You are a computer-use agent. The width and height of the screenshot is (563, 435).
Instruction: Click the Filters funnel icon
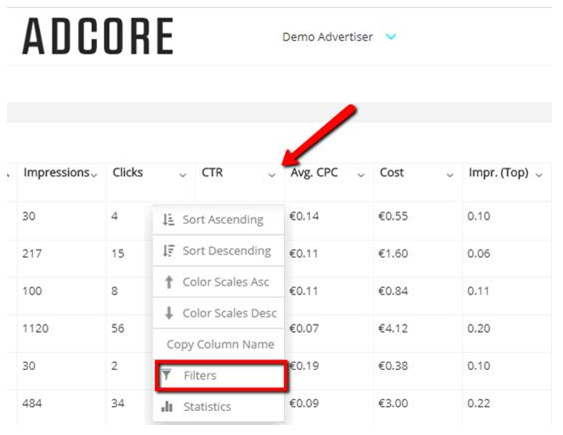[x=166, y=375]
